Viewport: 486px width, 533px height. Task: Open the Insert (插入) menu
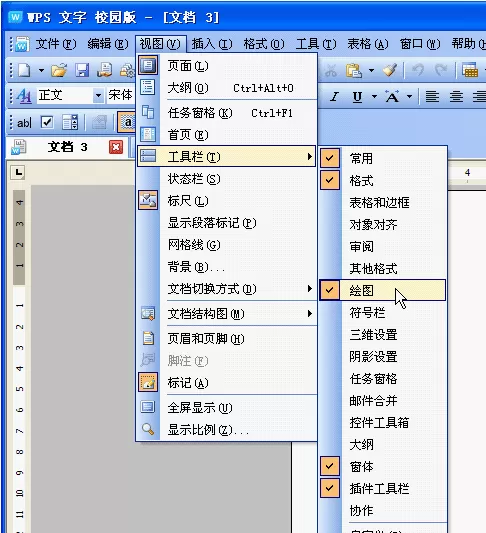tap(212, 44)
